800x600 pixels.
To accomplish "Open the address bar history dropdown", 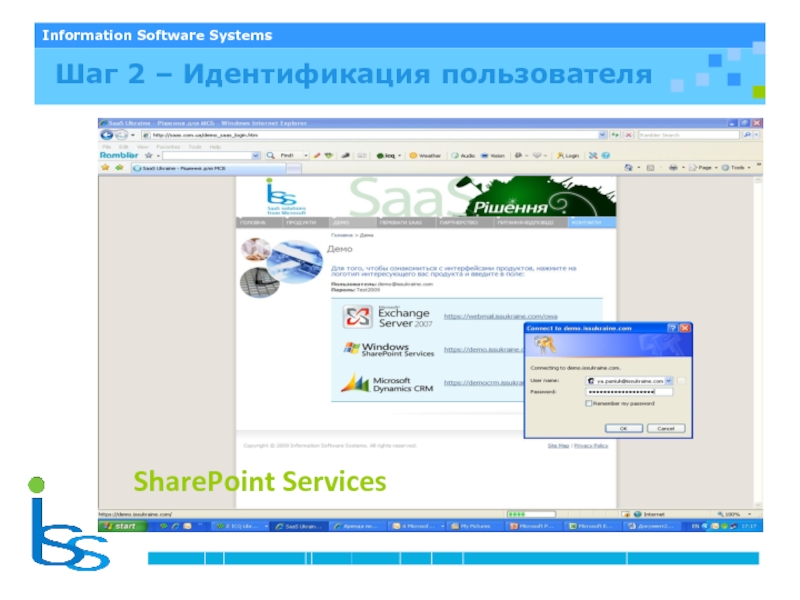I will [603, 135].
